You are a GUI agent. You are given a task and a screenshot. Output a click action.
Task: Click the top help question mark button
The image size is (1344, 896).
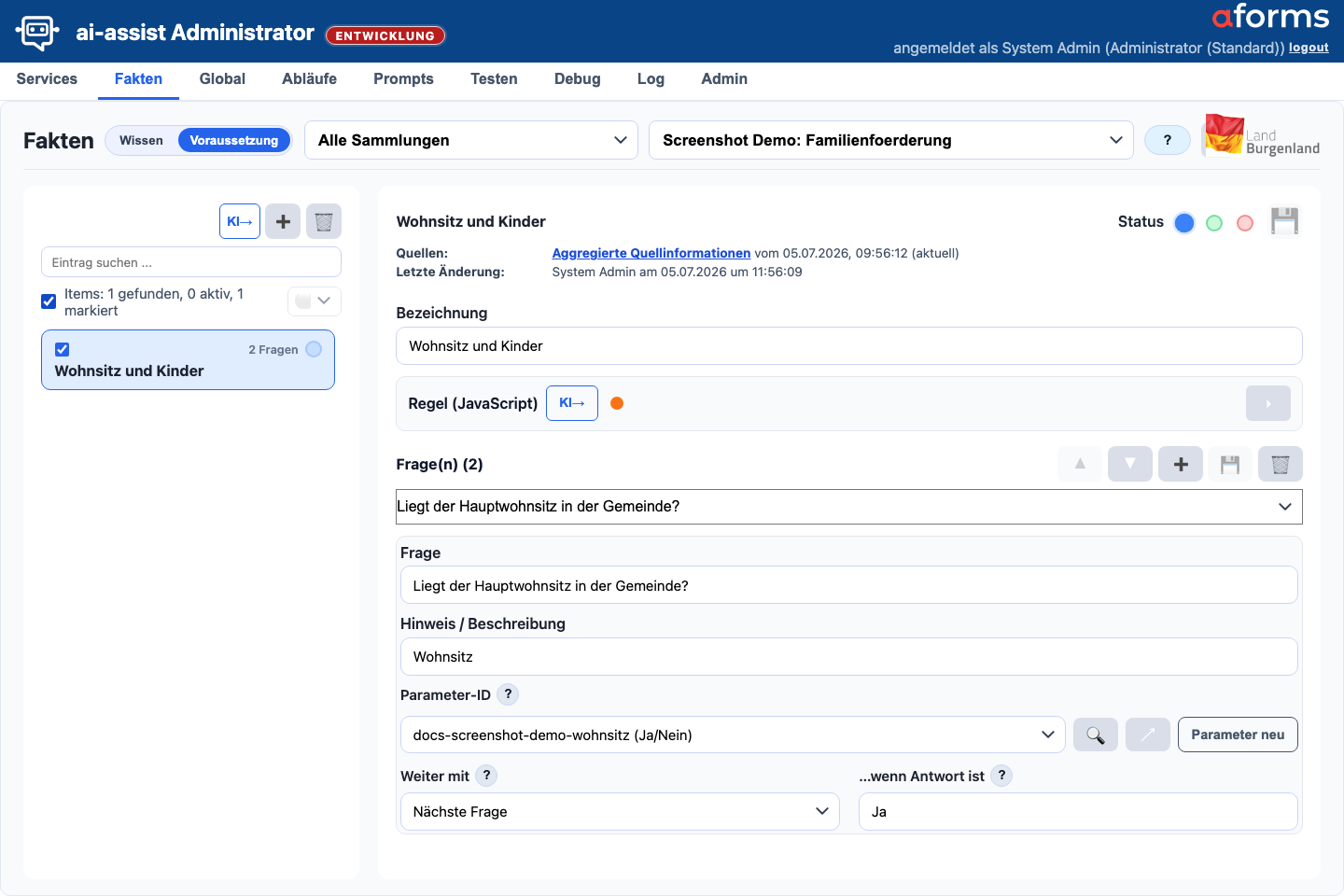(1168, 140)
